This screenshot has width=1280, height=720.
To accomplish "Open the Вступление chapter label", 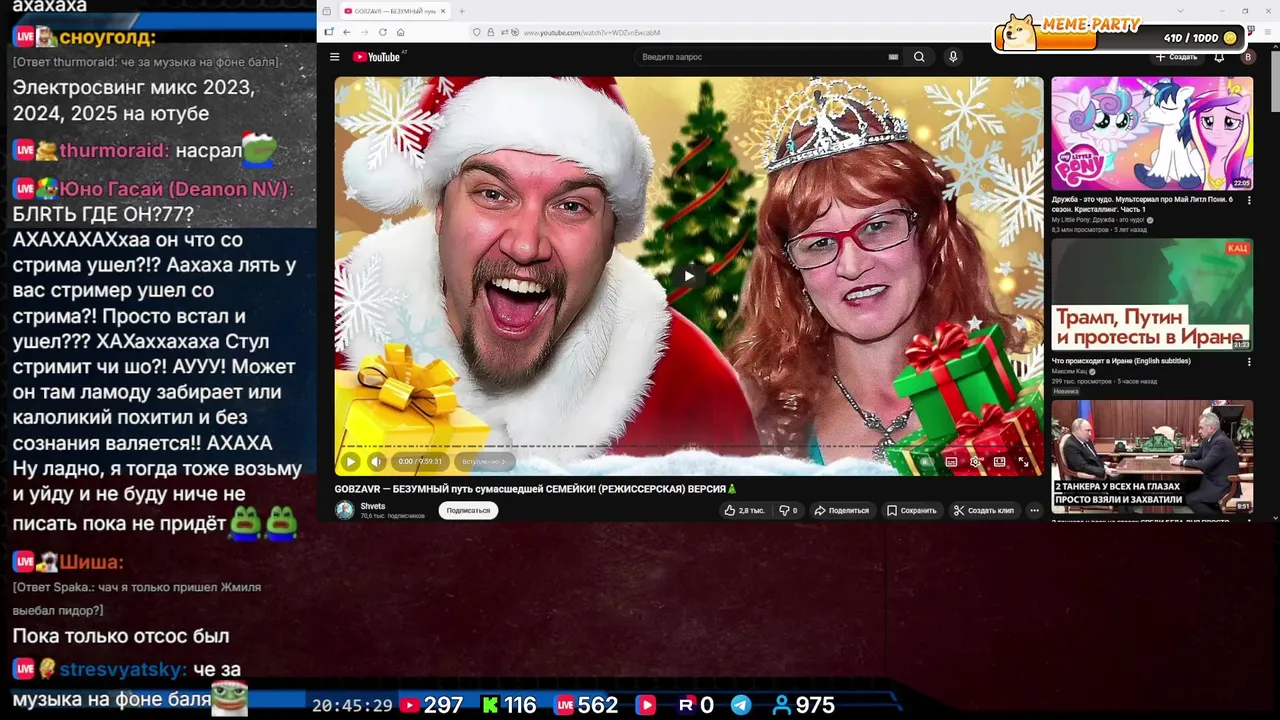I will [484, 461].
